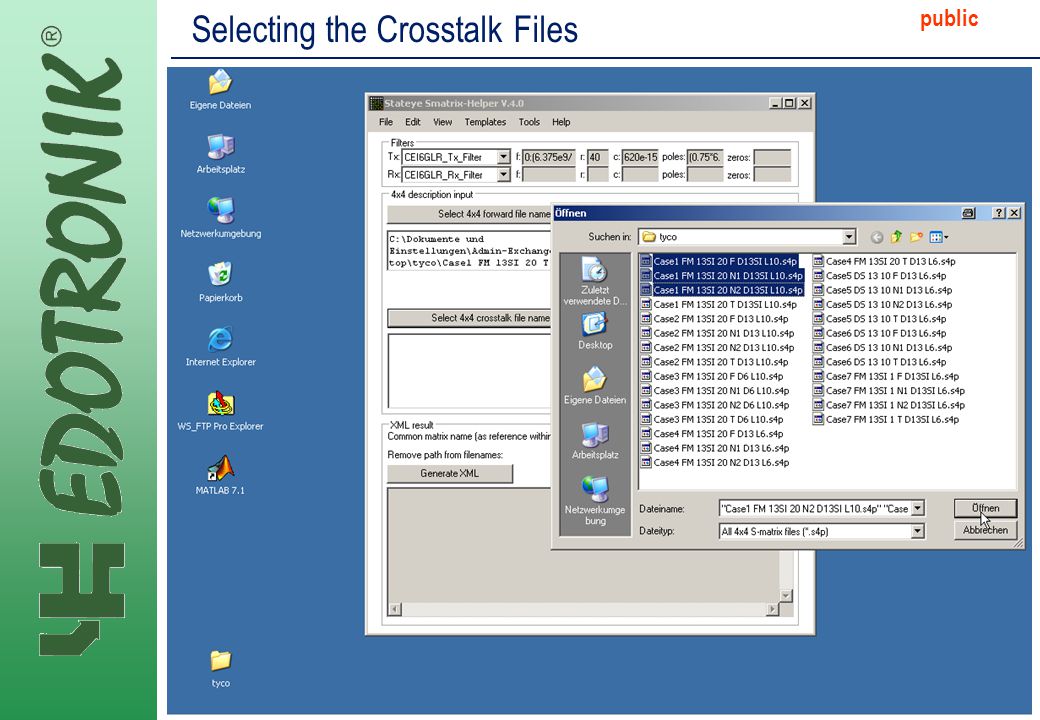This screenshot has height=720, width=1040.
Task: Click Select 4x4 crosstalk file name button
Action: point(470,318)
